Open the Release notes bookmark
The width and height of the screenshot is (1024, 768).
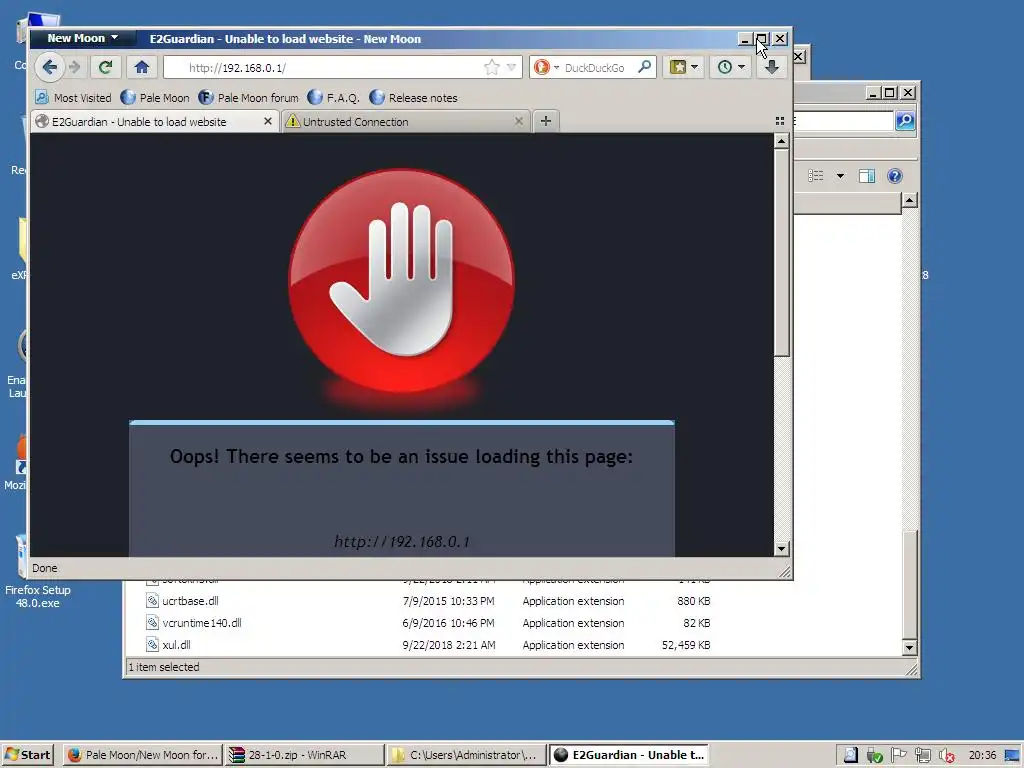413,98
